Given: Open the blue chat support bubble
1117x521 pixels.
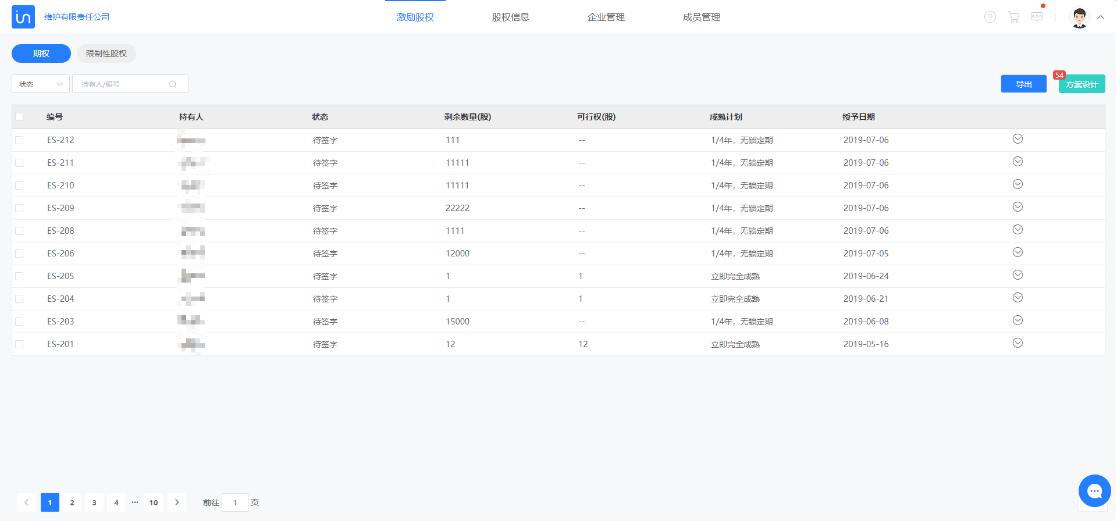Looking at the screenshot, I should 1095,490.
